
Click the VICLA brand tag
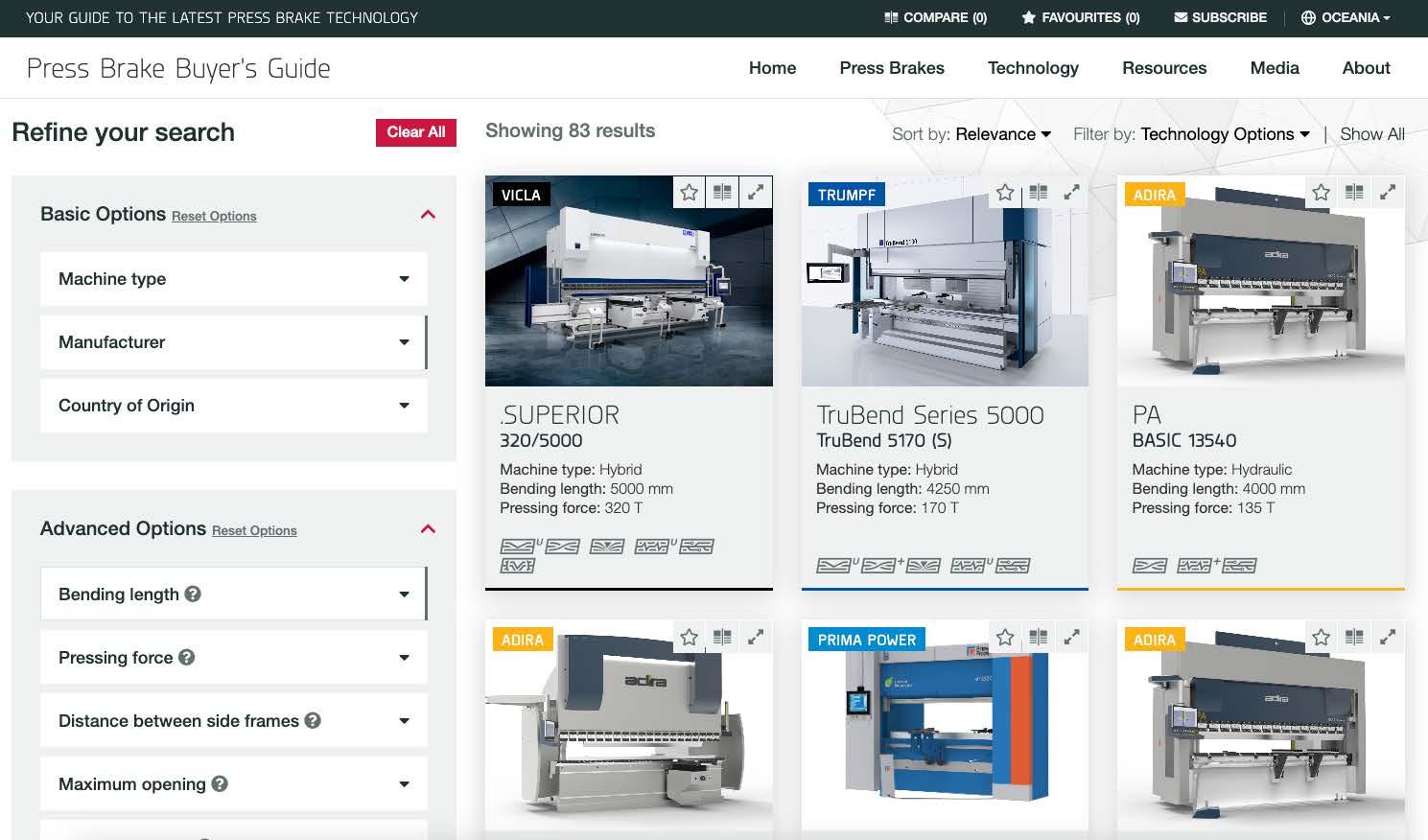tap(521, 195)
